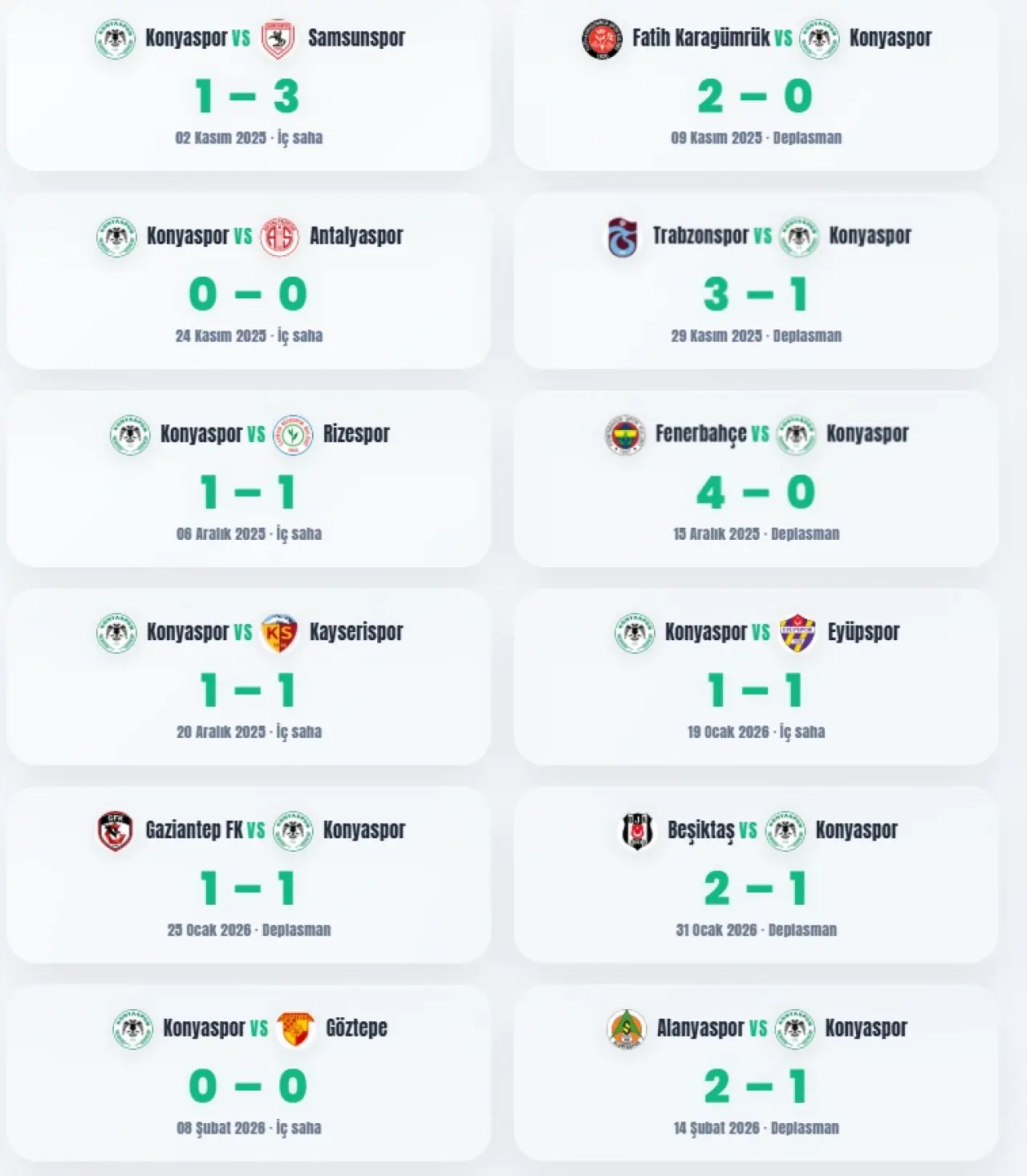Click the Fatih Karagümrük club crest
1027x1176 pixels.
602,39
